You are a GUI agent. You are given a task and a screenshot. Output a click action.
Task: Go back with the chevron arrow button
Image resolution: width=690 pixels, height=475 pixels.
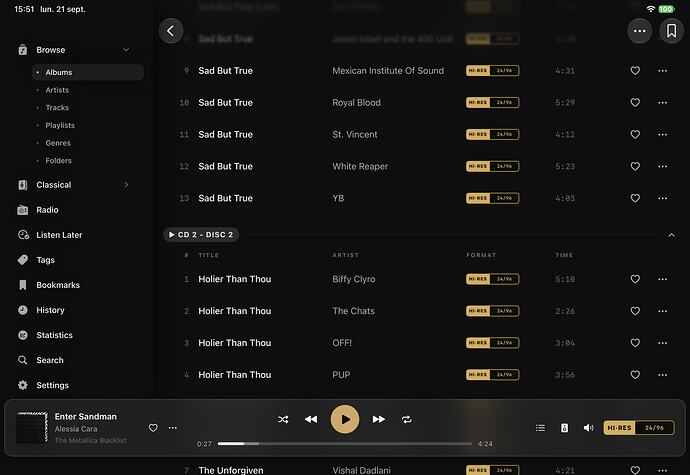click(171, 31)
